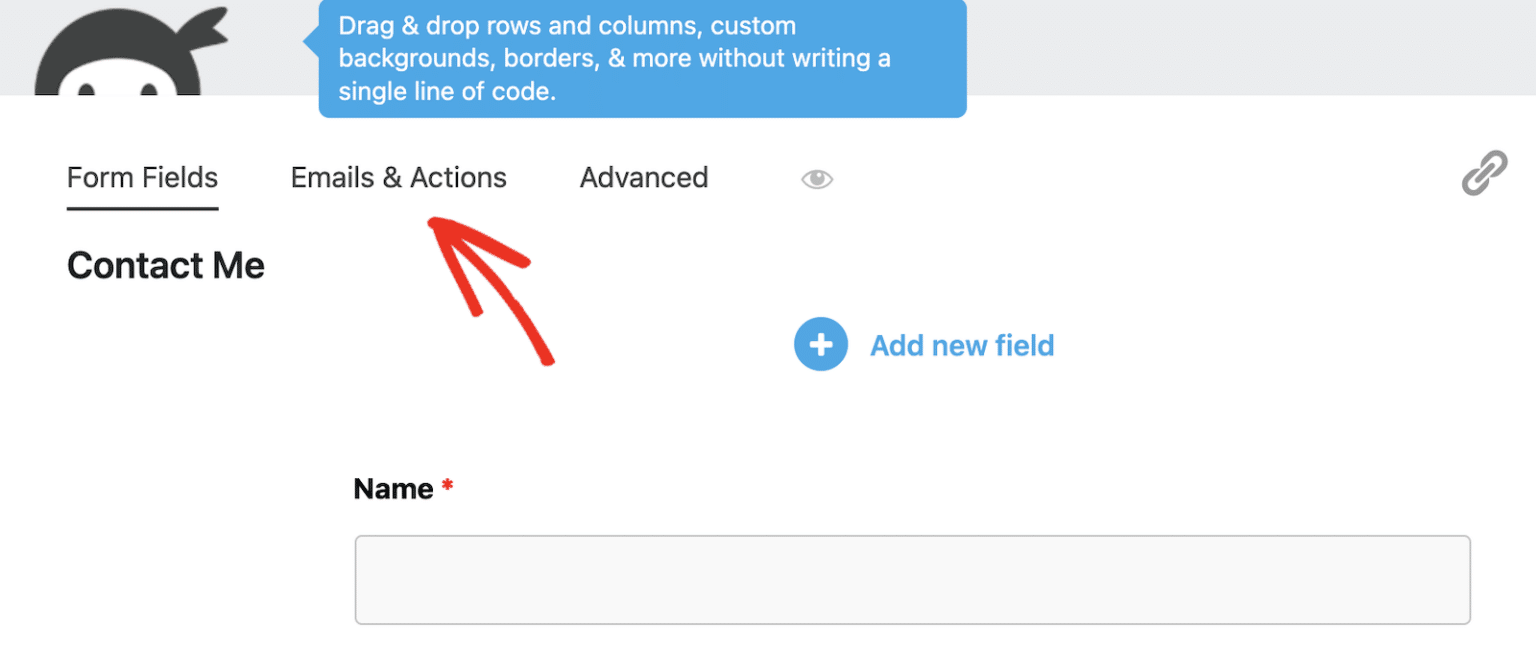This screenshot has width=1536, height=652.
Task: Dismiss the blue drag and drop tooltip bubble
Action: coord(642,58)
